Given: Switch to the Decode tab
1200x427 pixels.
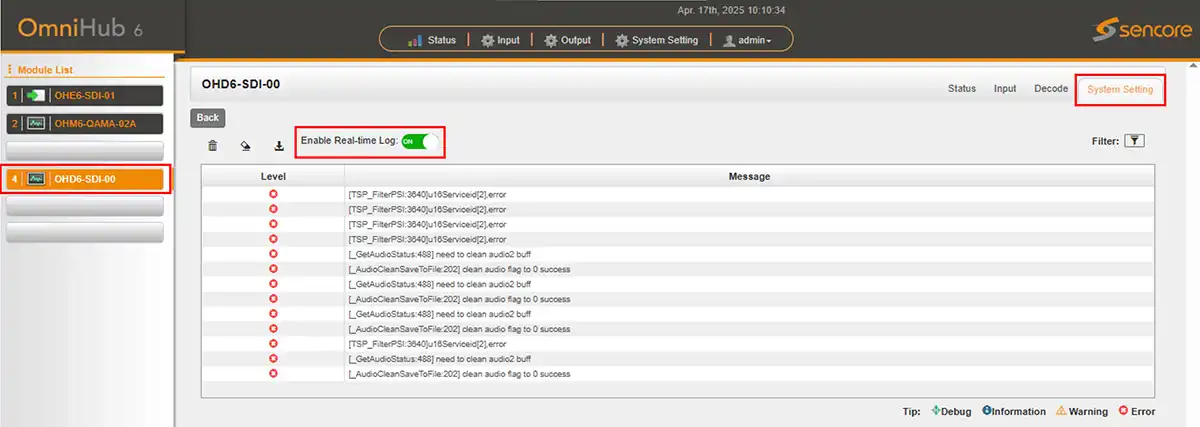Looking at the screenshot, I should point(1051,89).
